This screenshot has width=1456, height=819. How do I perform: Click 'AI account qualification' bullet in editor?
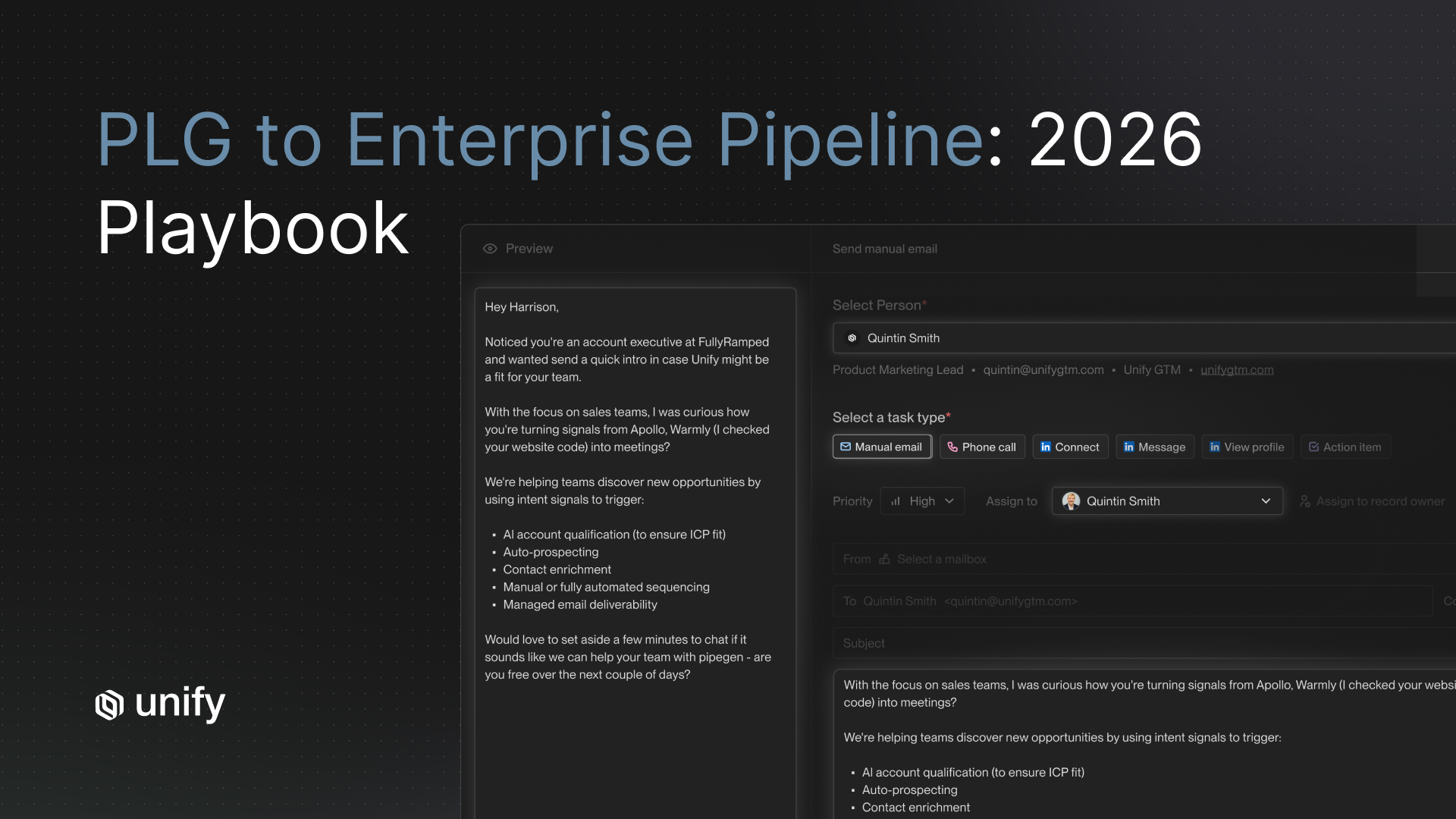click(x=973, y=773)
